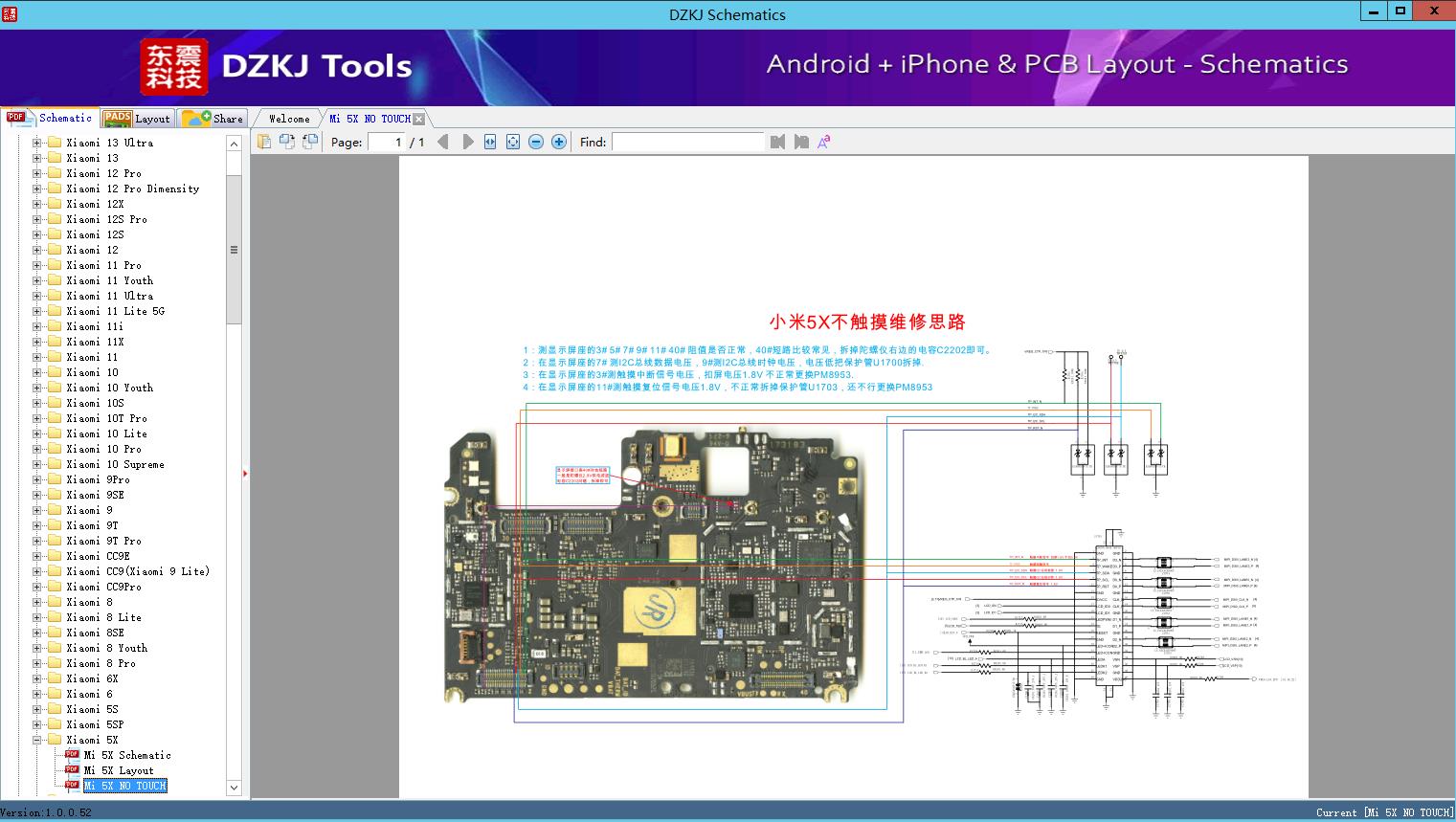
Task: Click the PDF icon beside Mi 5X Layout
Action: click(x=72, y=770)
